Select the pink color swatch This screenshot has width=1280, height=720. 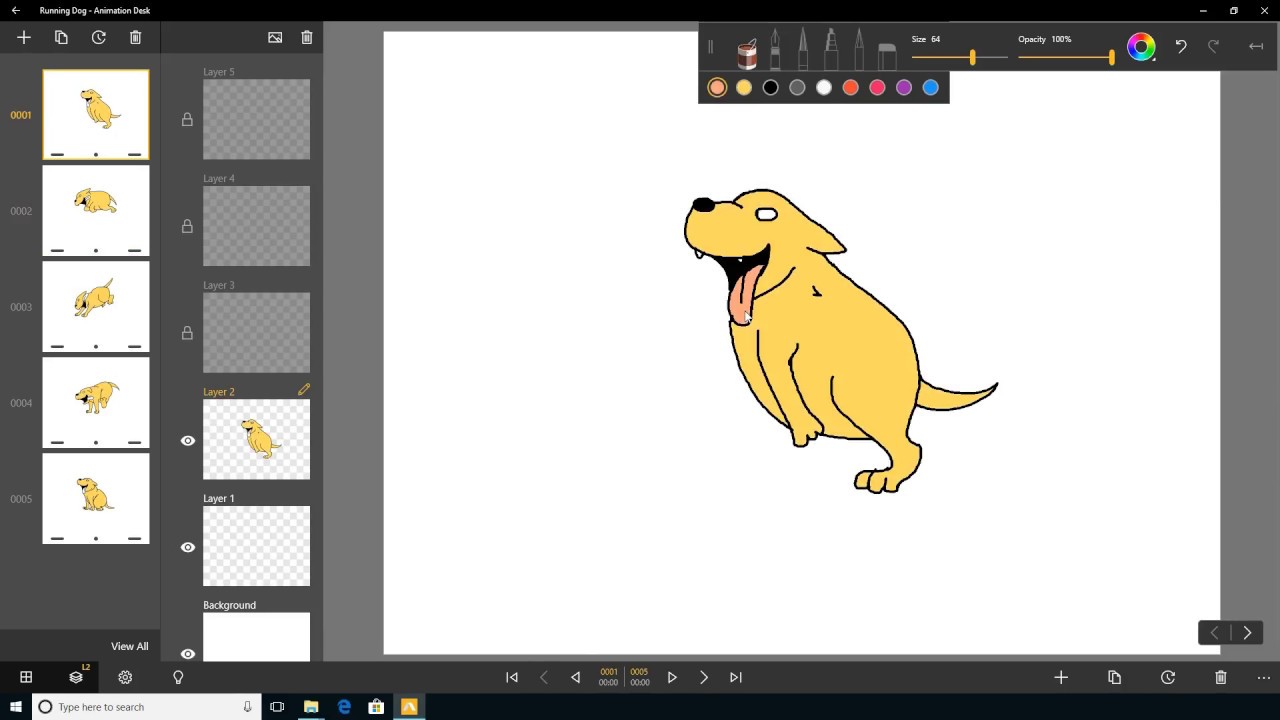(x=877, y=87)
